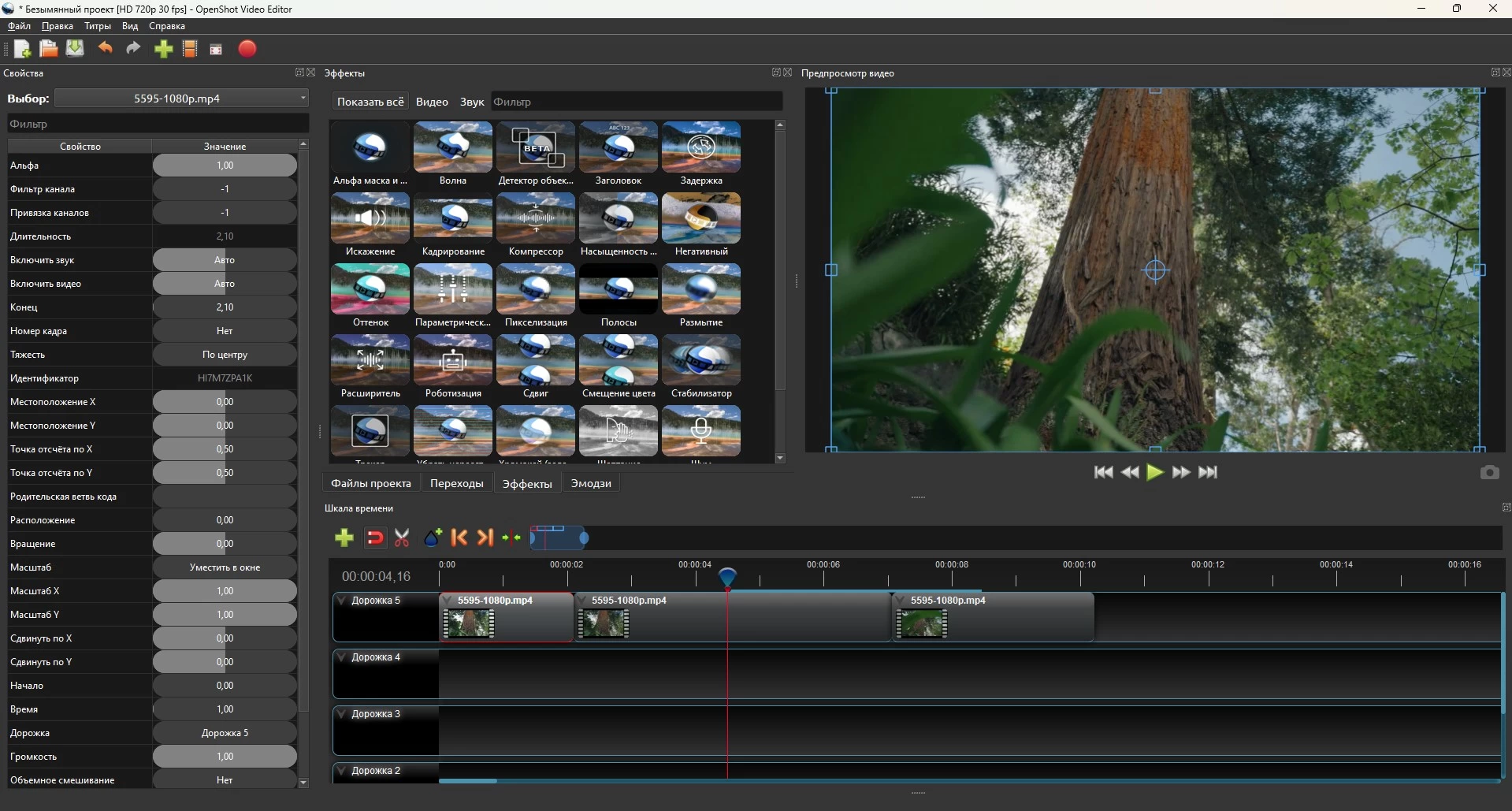Import files with the green plus toolbar icon
This screenshot has width=1512, height=811.
coord(163,49)
